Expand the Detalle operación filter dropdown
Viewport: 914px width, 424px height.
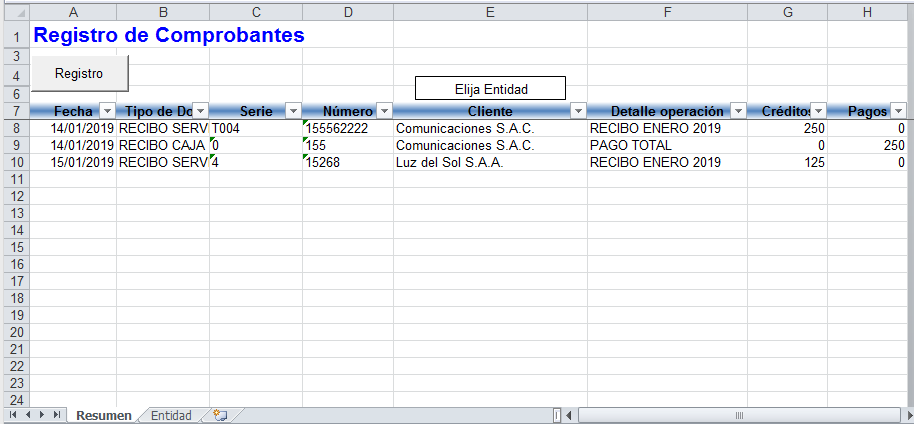[x=737, y=111]
